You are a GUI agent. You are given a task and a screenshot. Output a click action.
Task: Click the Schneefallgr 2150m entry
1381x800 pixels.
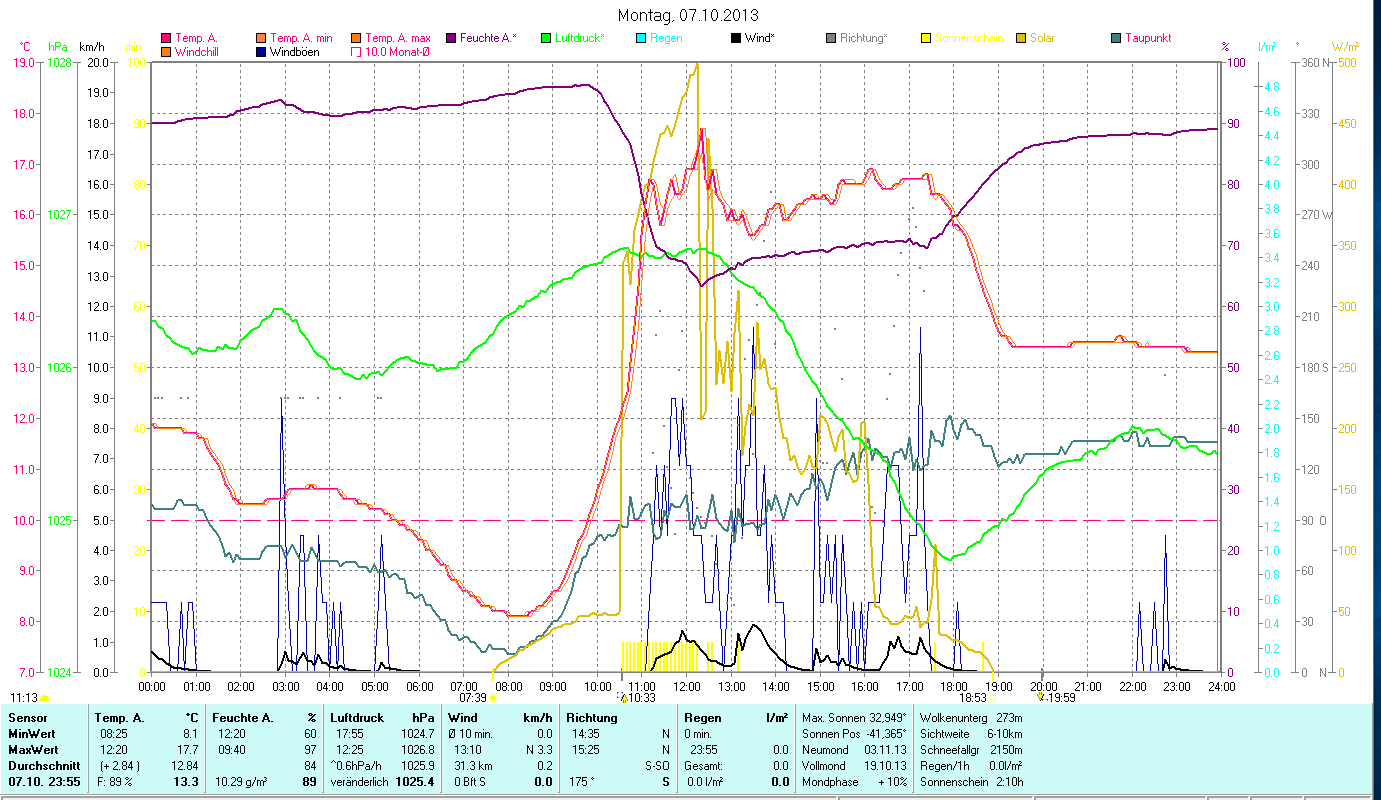(971, 750)
